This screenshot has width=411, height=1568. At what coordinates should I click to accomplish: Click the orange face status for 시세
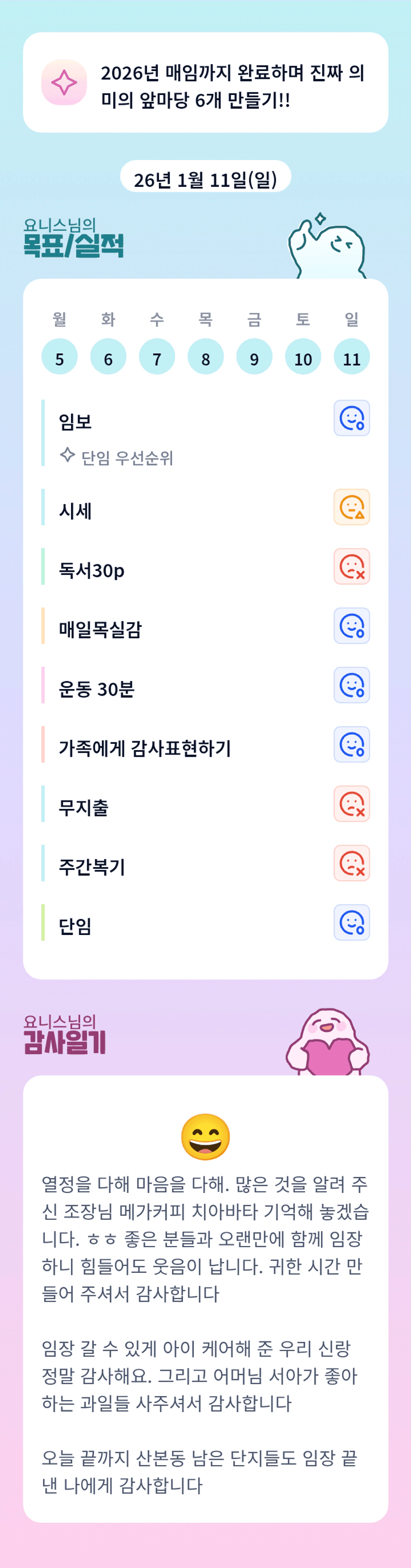pos(351,507)
